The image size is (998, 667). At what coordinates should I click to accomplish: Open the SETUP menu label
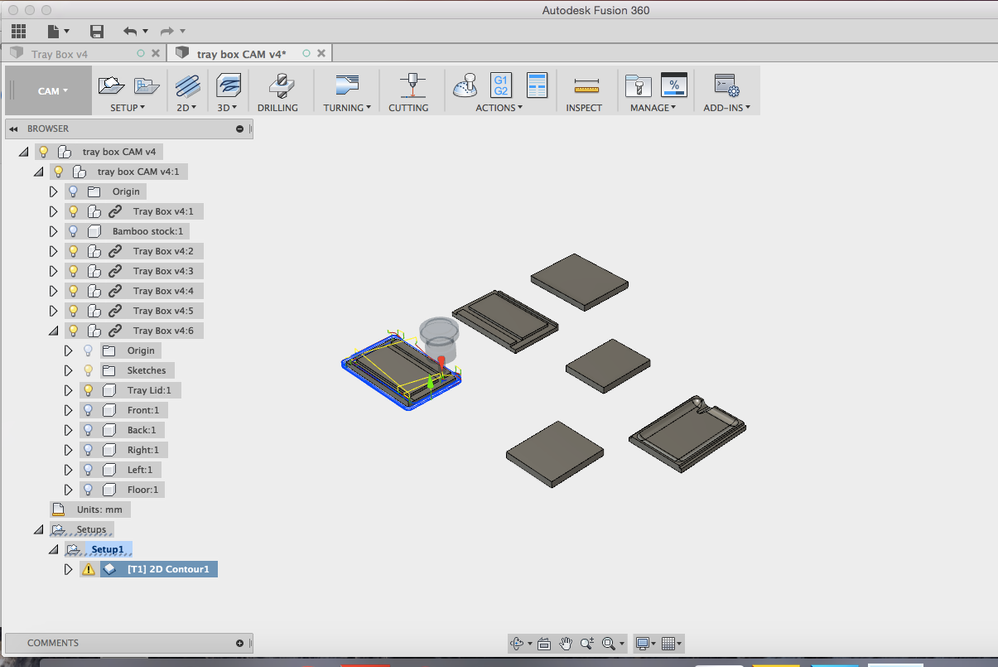127,108
